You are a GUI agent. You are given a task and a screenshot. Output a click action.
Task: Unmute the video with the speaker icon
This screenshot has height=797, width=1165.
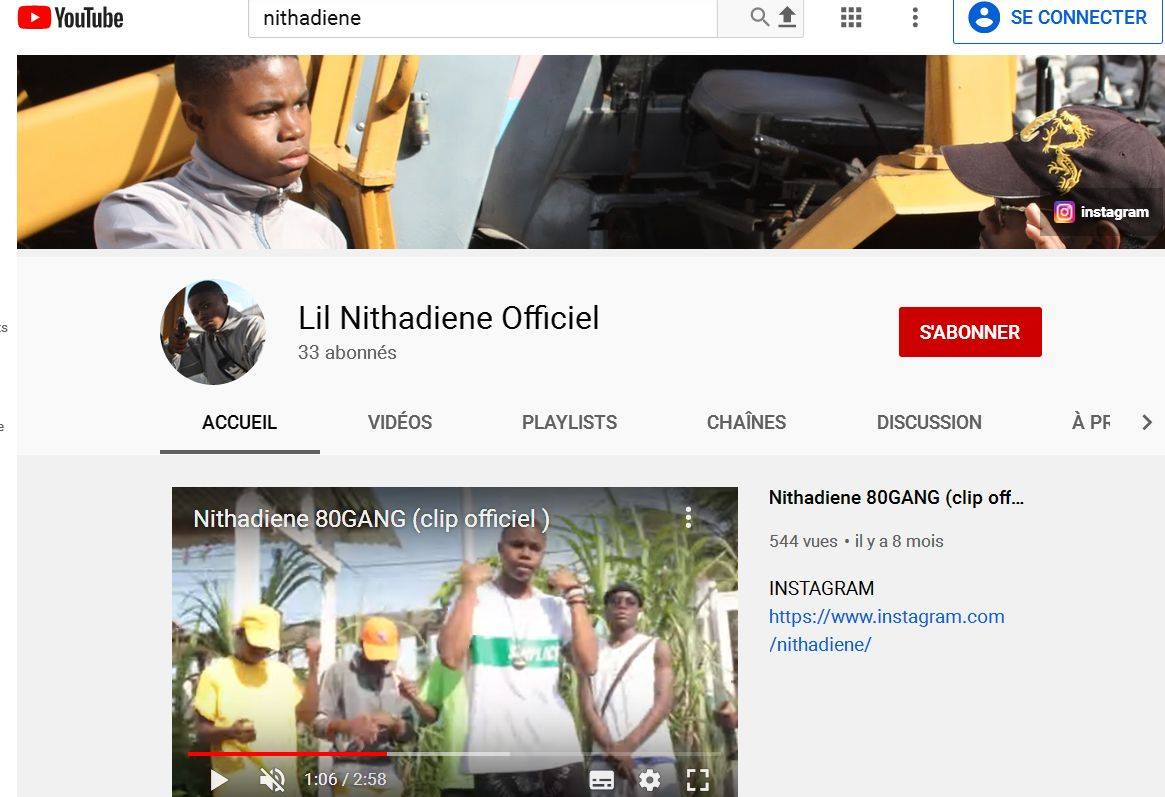271,780
